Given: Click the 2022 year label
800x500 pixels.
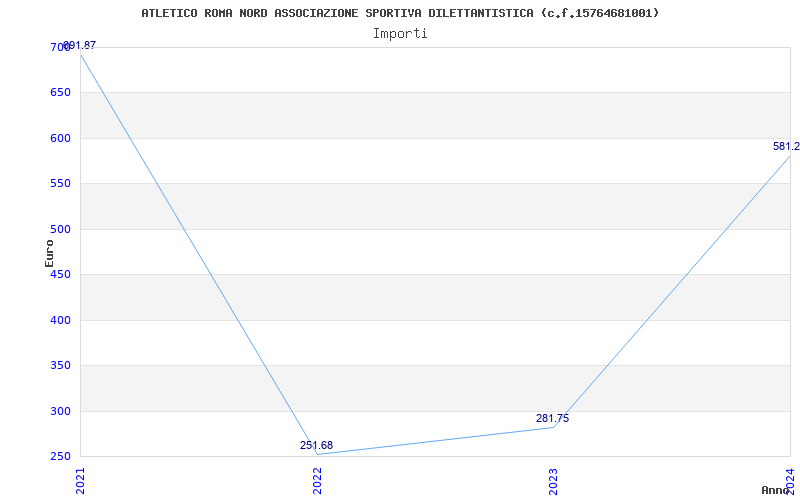Looking at the screenshot, I should 317,481.
